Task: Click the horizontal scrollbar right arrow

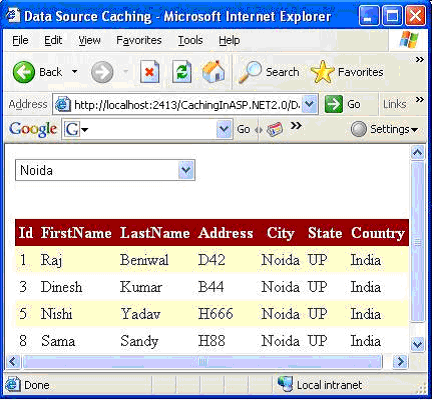Action: point(400,361)
